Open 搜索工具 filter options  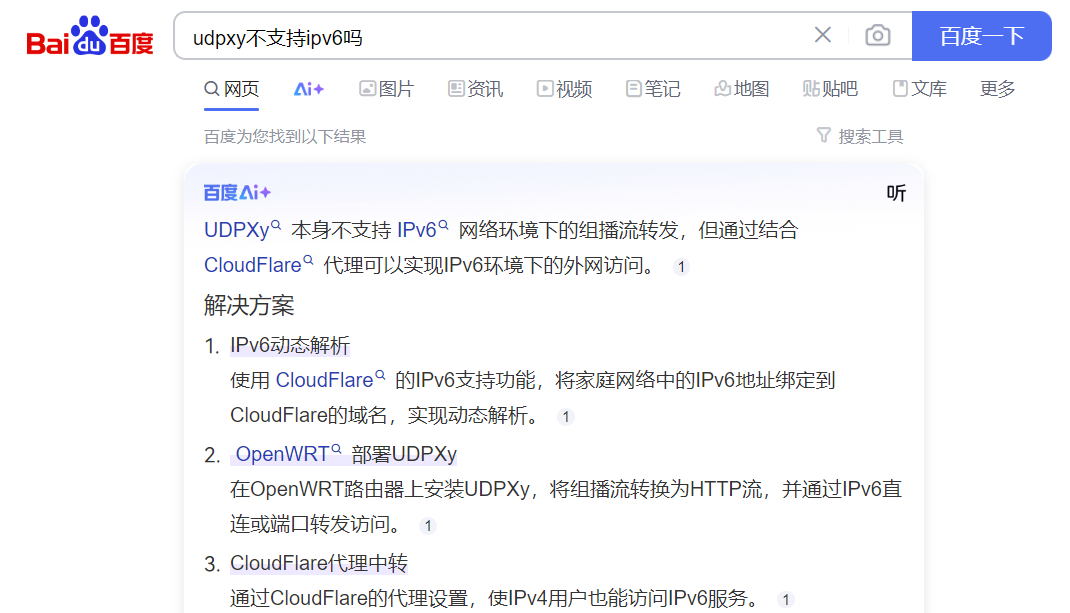[860, 137]
